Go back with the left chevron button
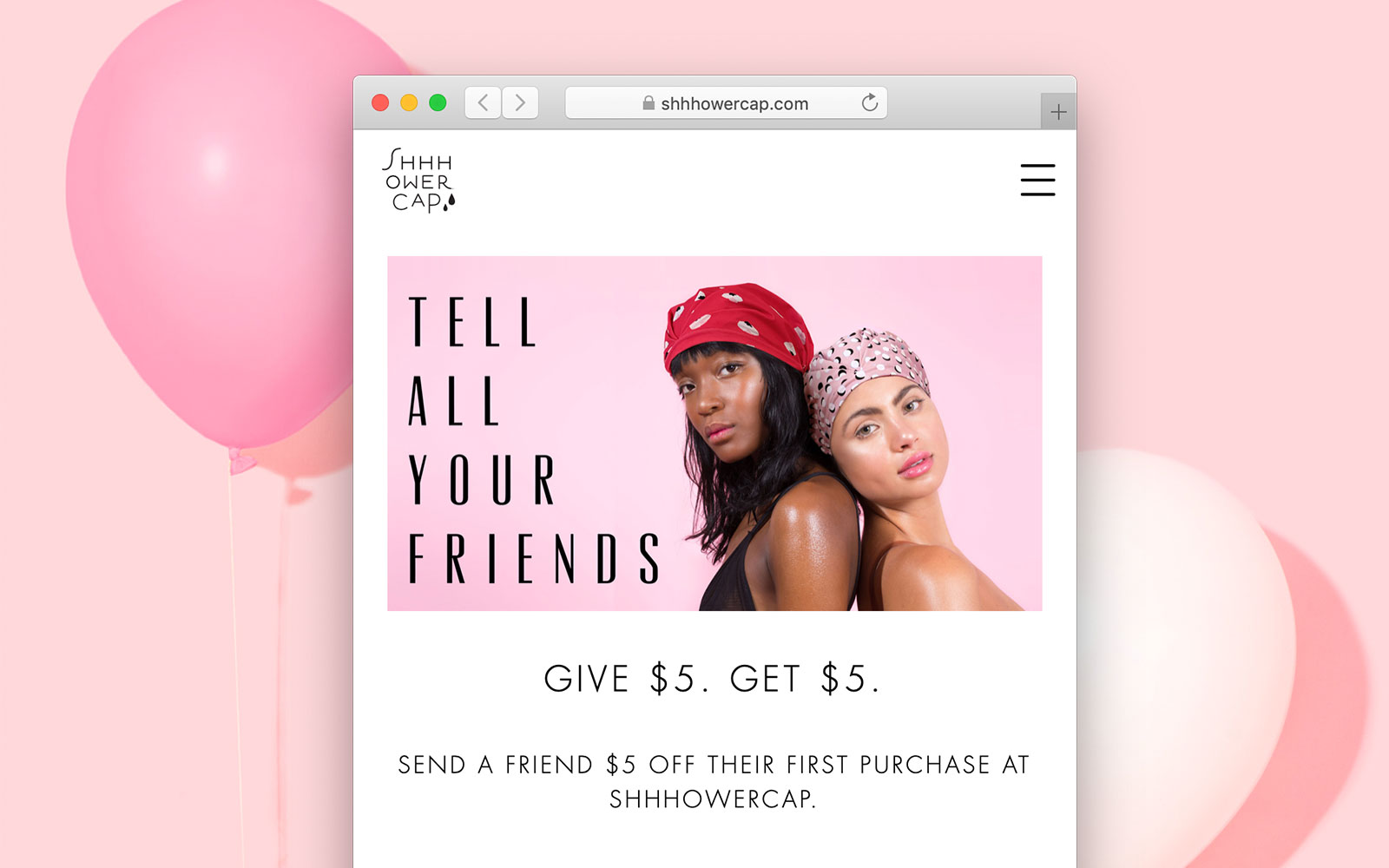The height and width of the screenshot is (868, 1389). coord(484,102)
